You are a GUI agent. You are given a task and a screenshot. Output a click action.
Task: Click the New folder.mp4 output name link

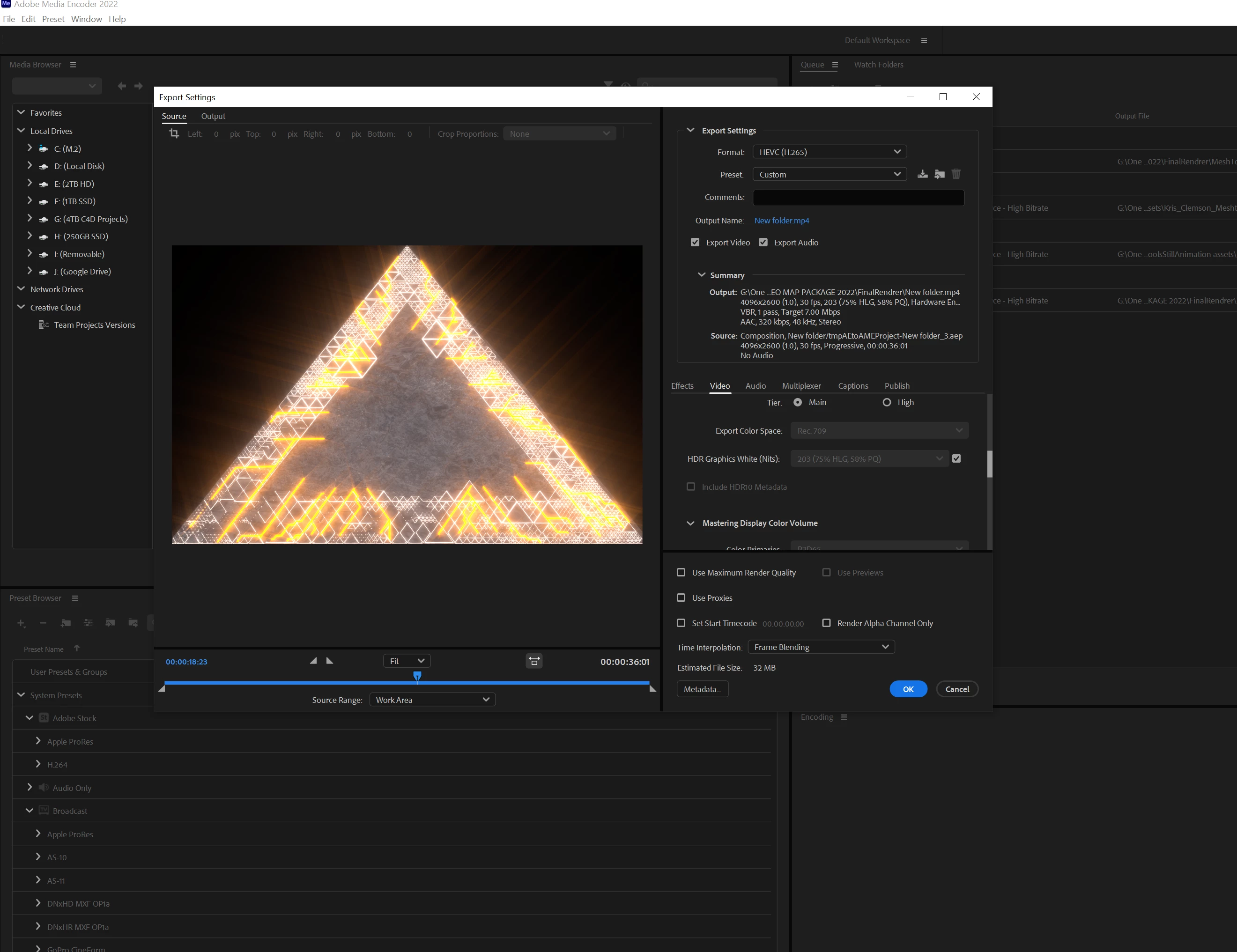coord(781,220)
